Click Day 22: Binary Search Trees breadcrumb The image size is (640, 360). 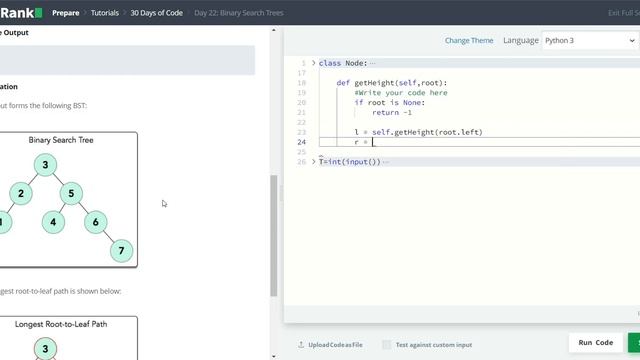[239, 13]
